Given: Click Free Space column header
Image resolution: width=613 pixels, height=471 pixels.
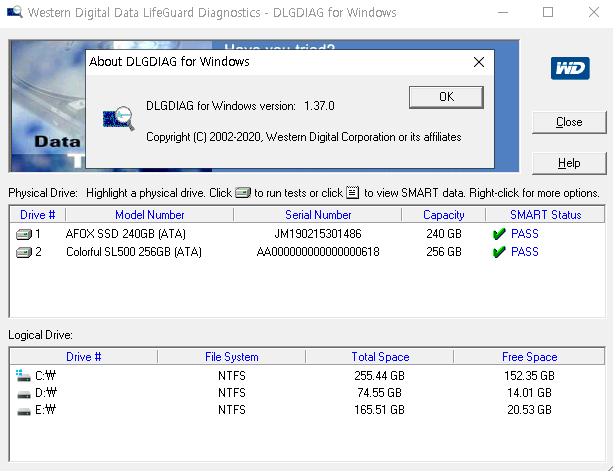Looking at the screenshot, I should pyautogui.click(x=529, y=356).
